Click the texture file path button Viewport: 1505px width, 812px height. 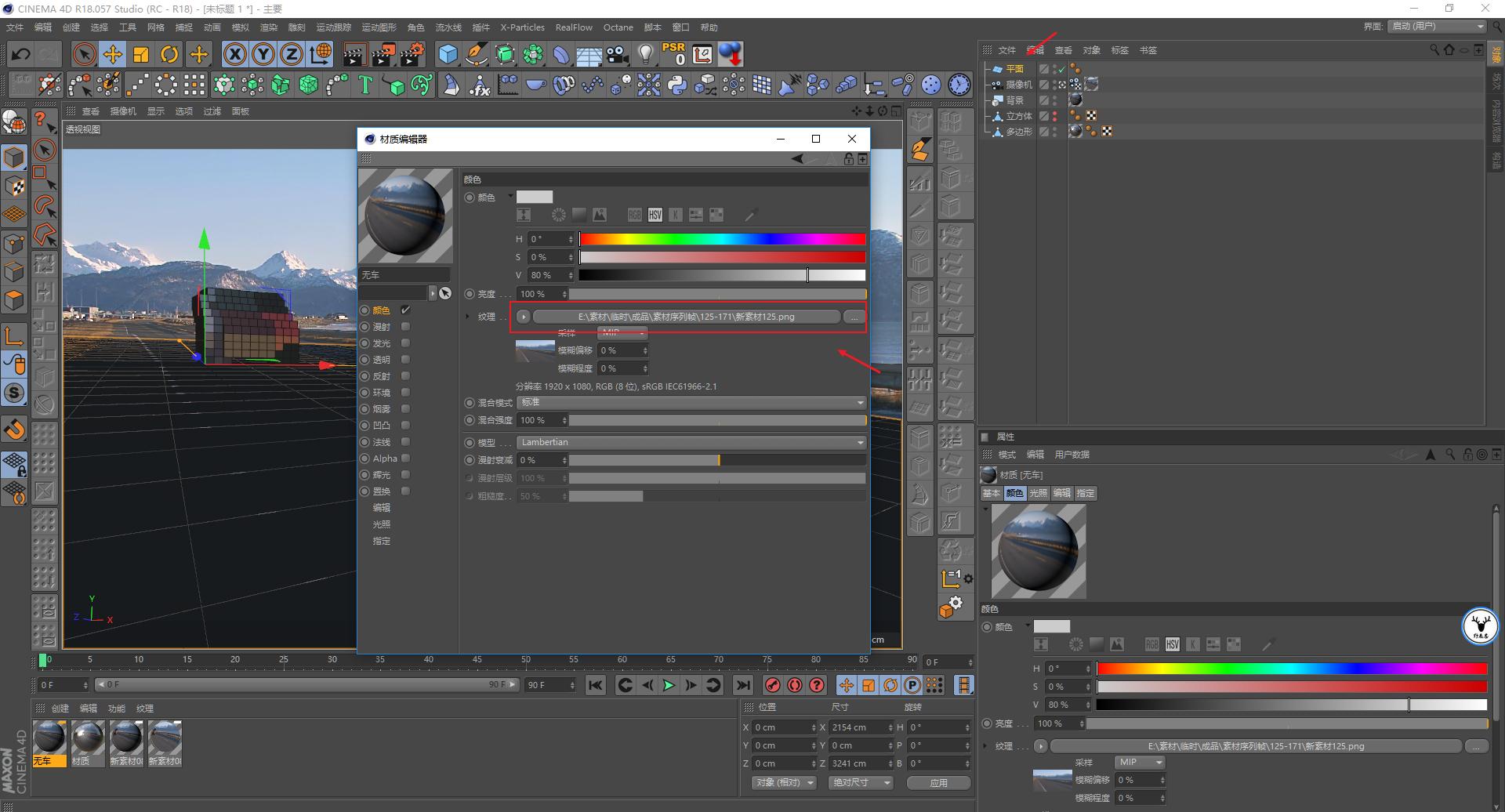(x=686, y=317)
